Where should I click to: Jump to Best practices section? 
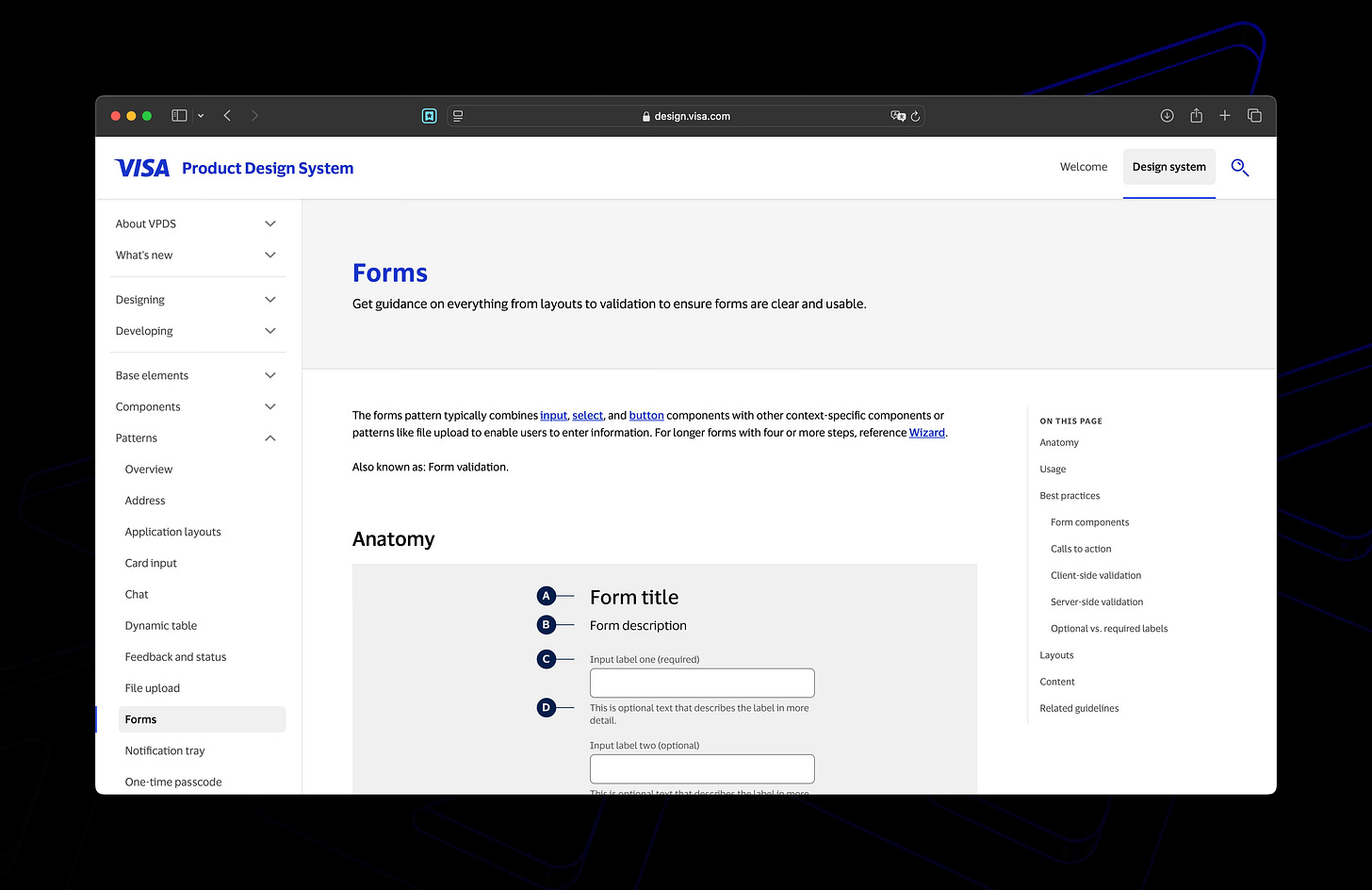click(x=1070, y=495)
